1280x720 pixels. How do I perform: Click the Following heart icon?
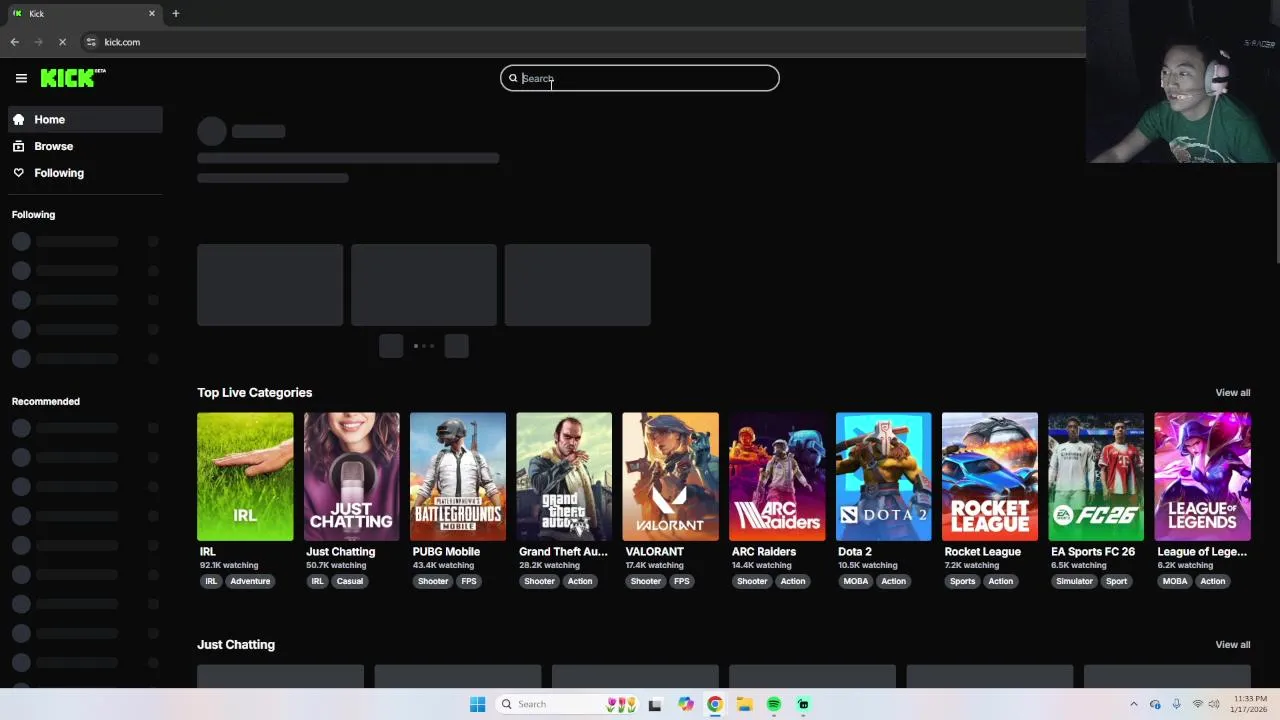[18, 173]
